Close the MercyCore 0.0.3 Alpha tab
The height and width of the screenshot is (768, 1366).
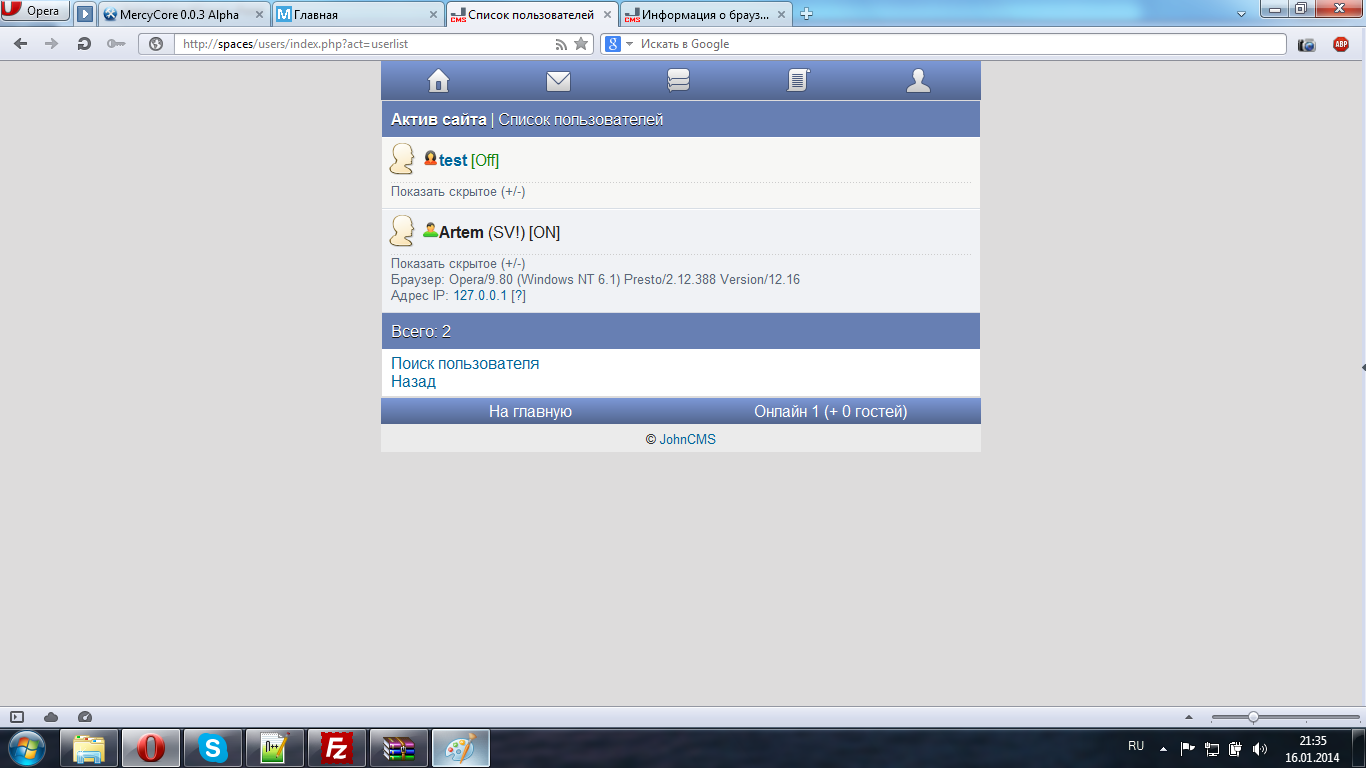[x=259, y=15]
